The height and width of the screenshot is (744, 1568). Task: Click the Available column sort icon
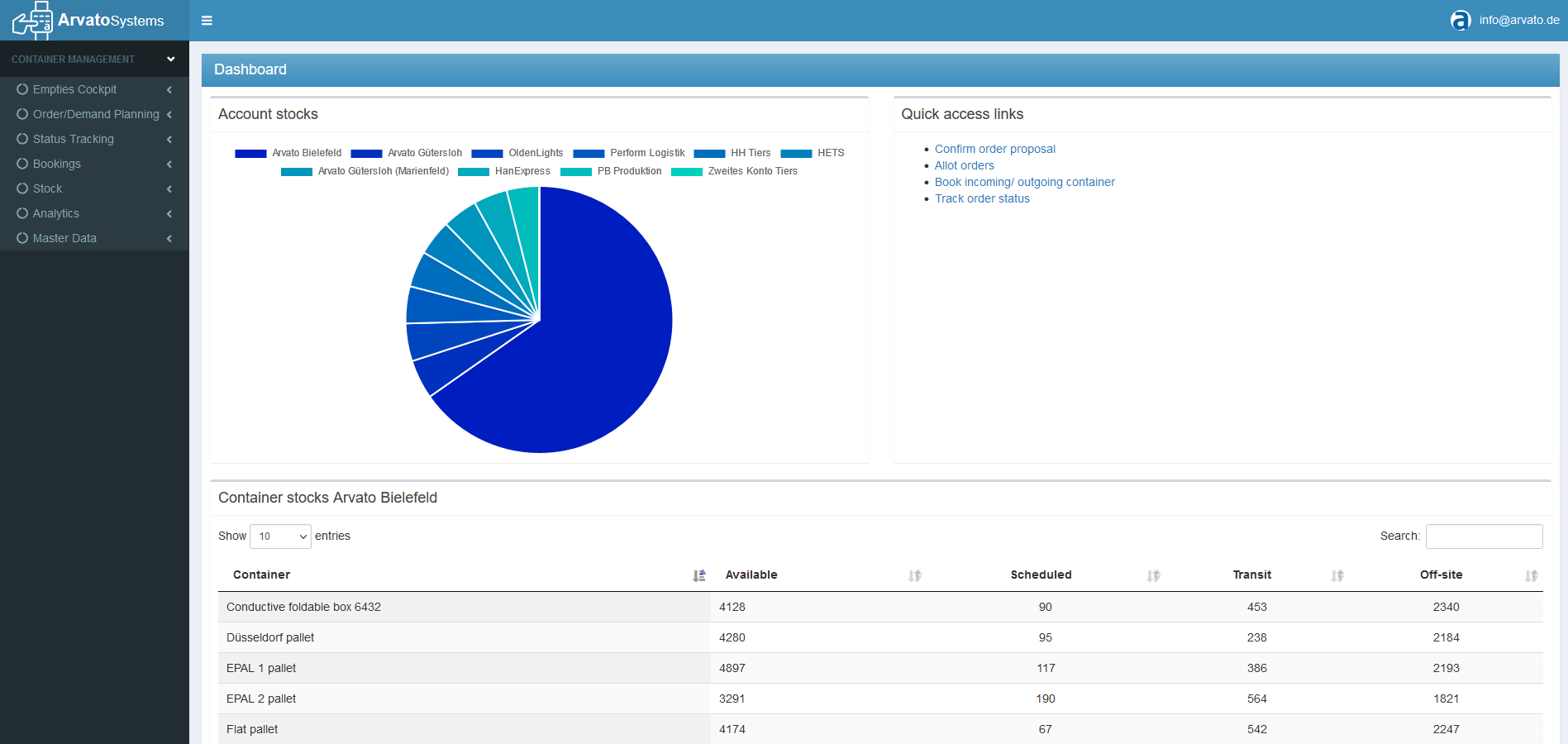(914, 575)
